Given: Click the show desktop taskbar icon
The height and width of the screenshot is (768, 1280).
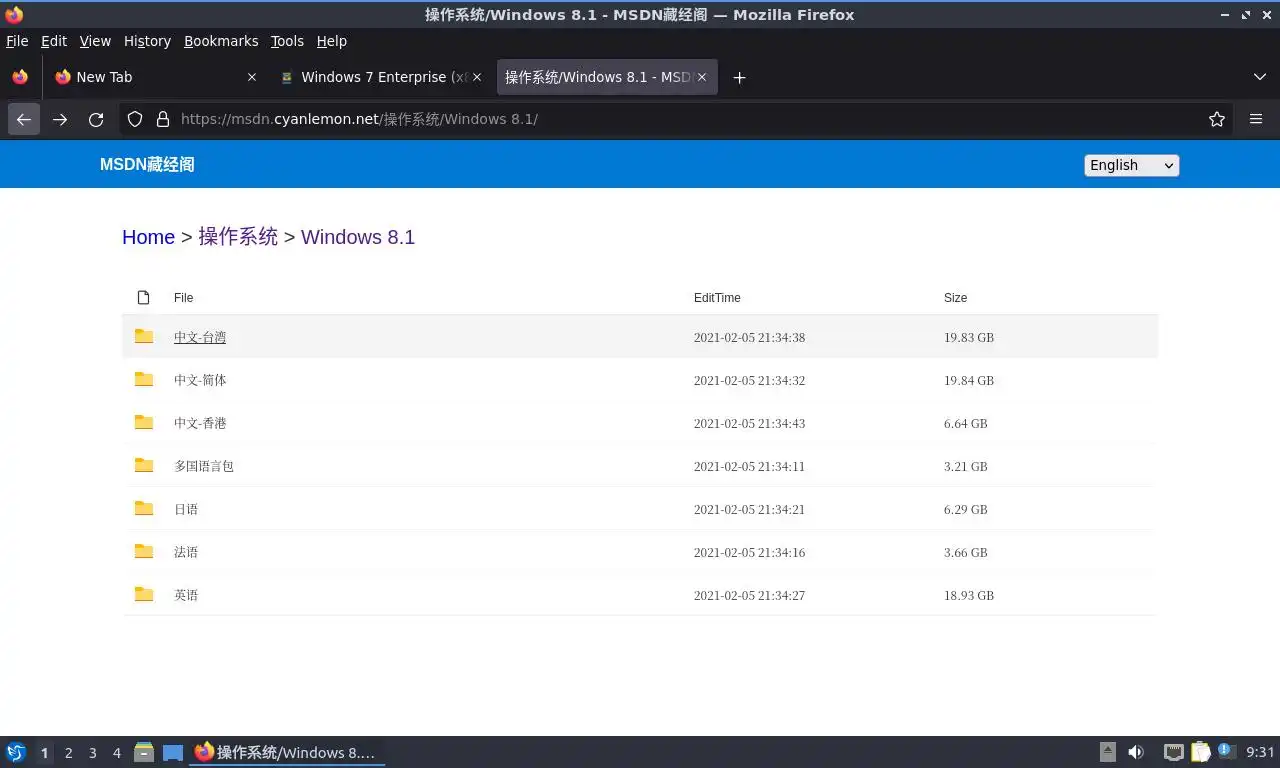Looking at the screenshot, I should click(x=173, y=752).
